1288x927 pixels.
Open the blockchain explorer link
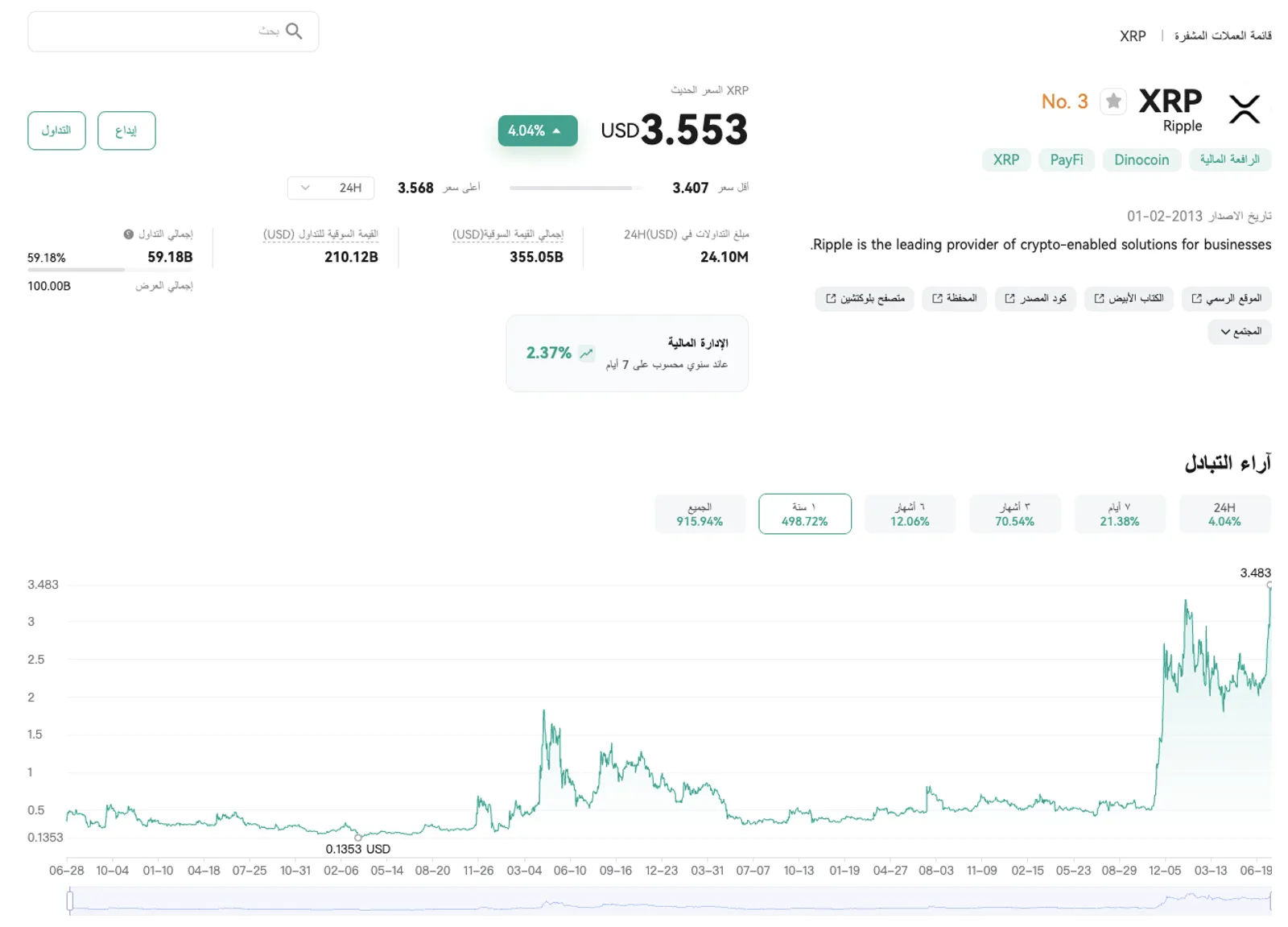coord(865,299)
